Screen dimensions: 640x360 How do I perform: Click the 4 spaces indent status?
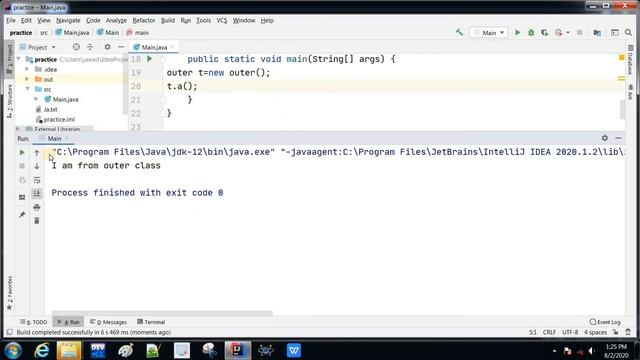click(x=595, y=333)
